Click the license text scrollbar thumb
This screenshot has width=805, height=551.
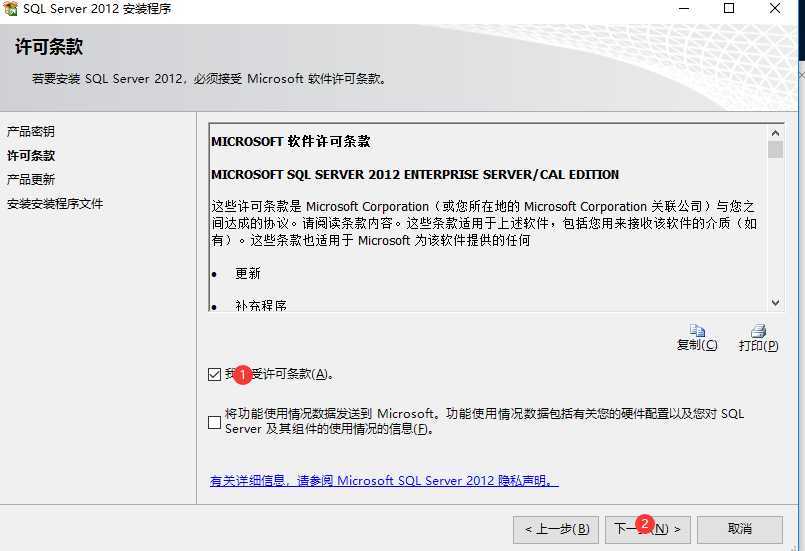(x=775, y=149)
